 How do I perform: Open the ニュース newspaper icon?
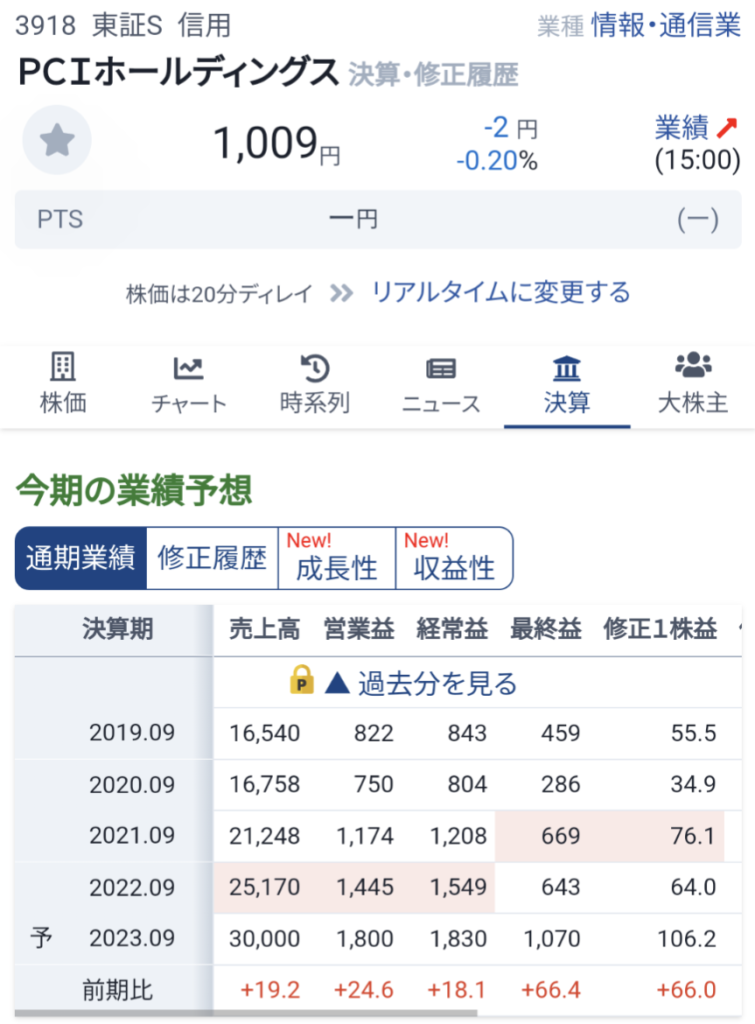pyautogui.click(x=441, y=368)
